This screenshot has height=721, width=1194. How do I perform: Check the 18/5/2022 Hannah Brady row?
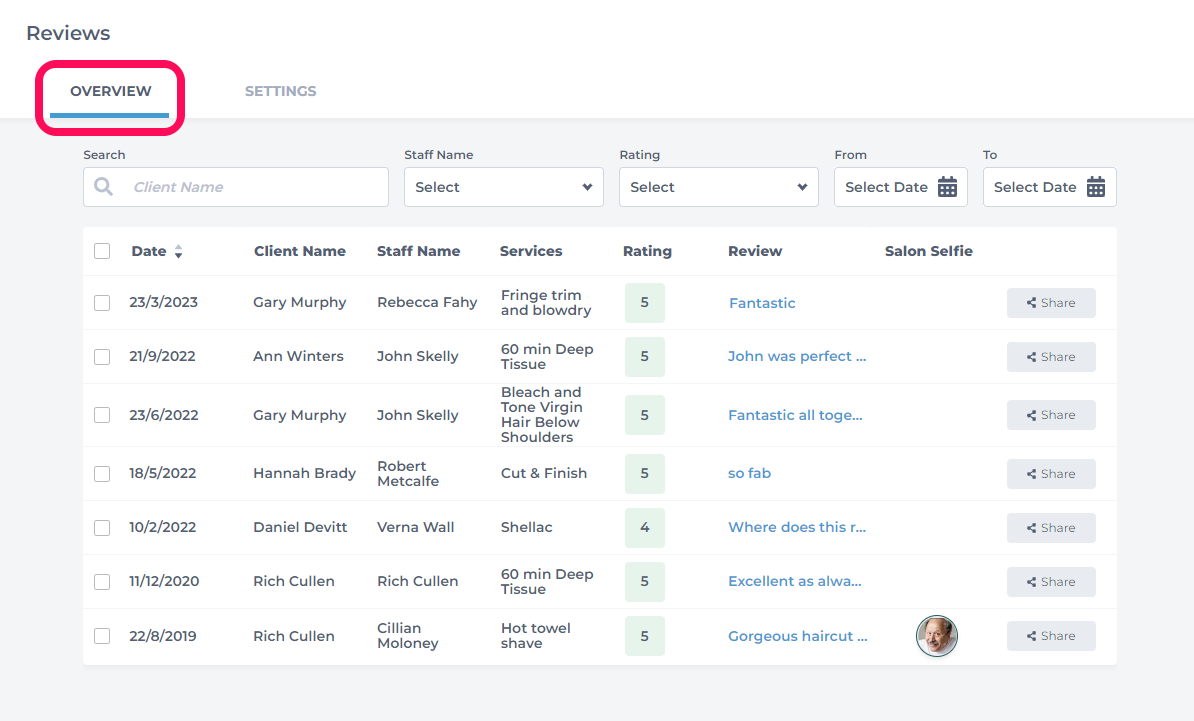(102, 474)
